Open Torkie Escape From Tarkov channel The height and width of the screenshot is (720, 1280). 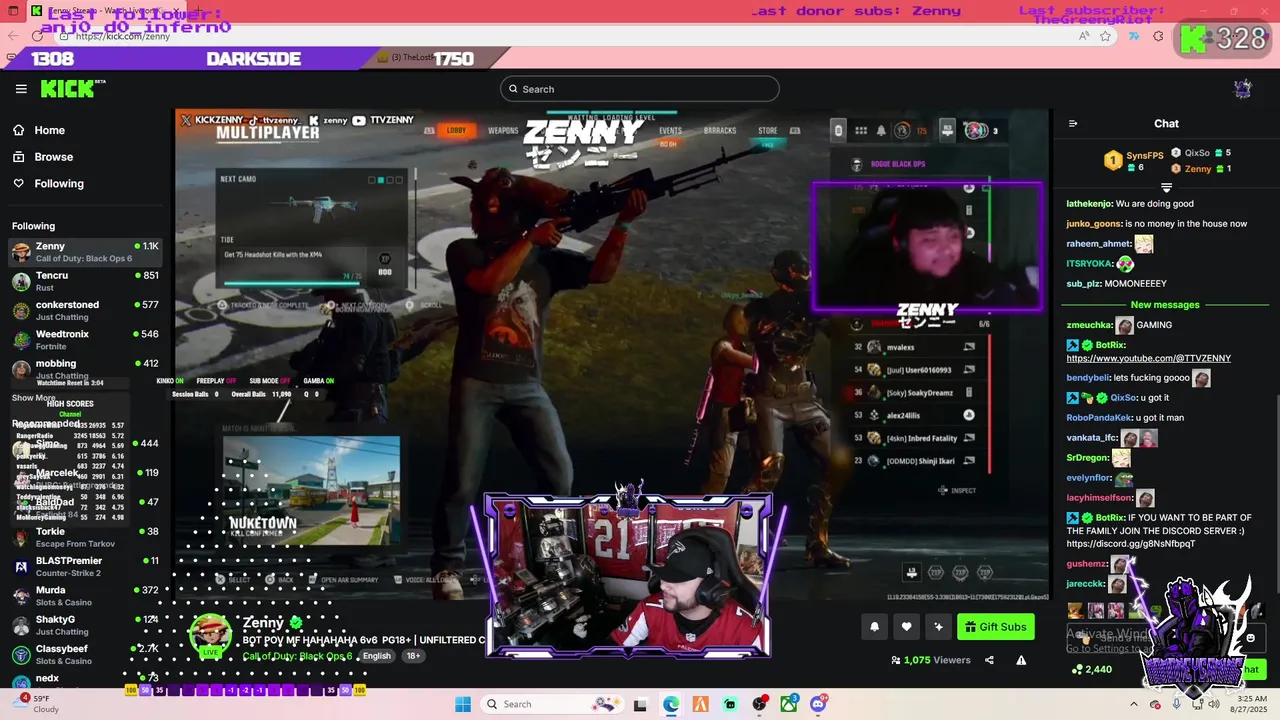coord(85,537)
